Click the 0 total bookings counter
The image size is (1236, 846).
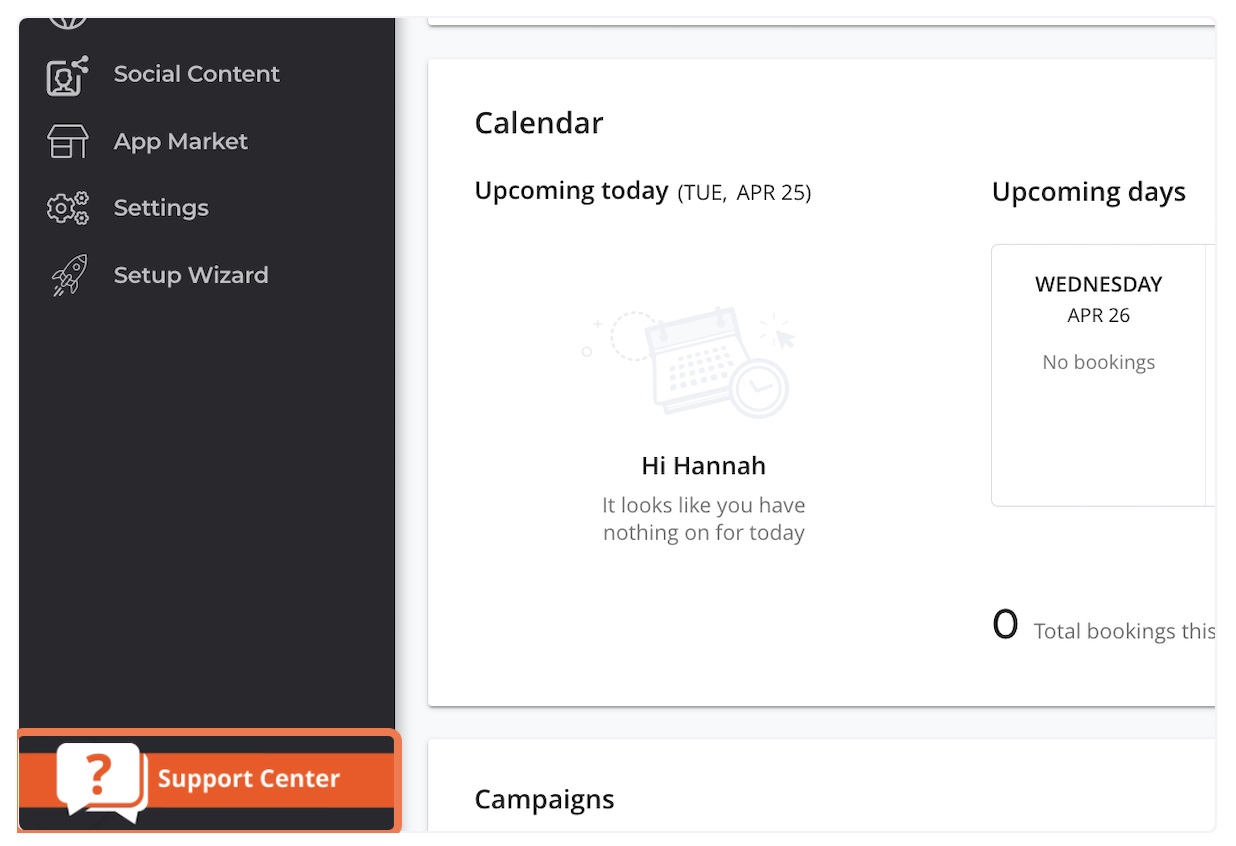click(1005, 626)
